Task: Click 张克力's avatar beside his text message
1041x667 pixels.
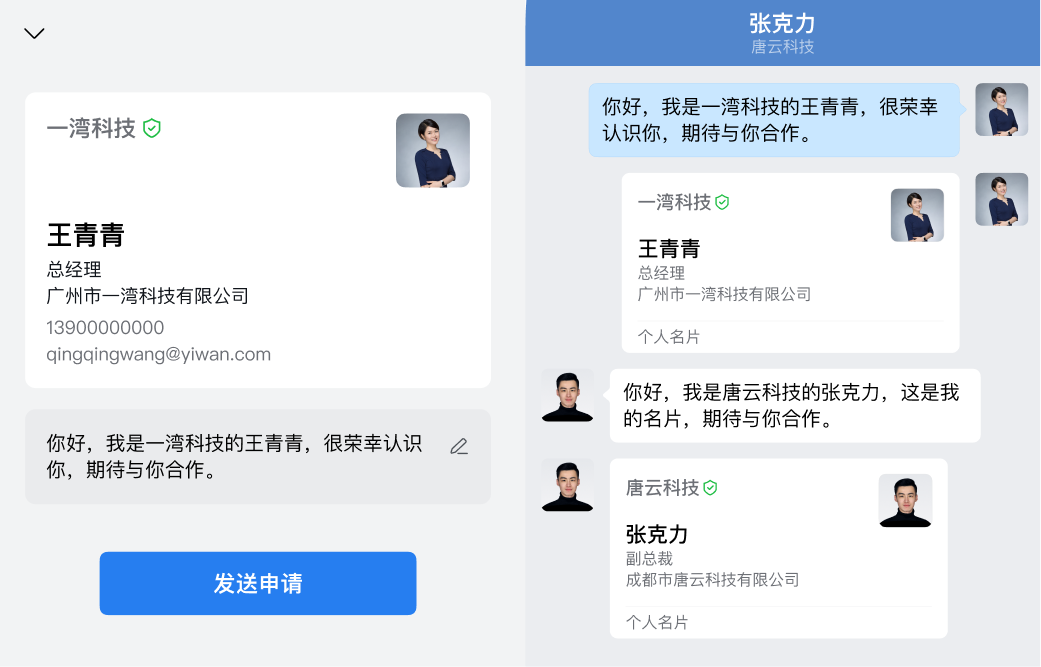Action: 568,396
